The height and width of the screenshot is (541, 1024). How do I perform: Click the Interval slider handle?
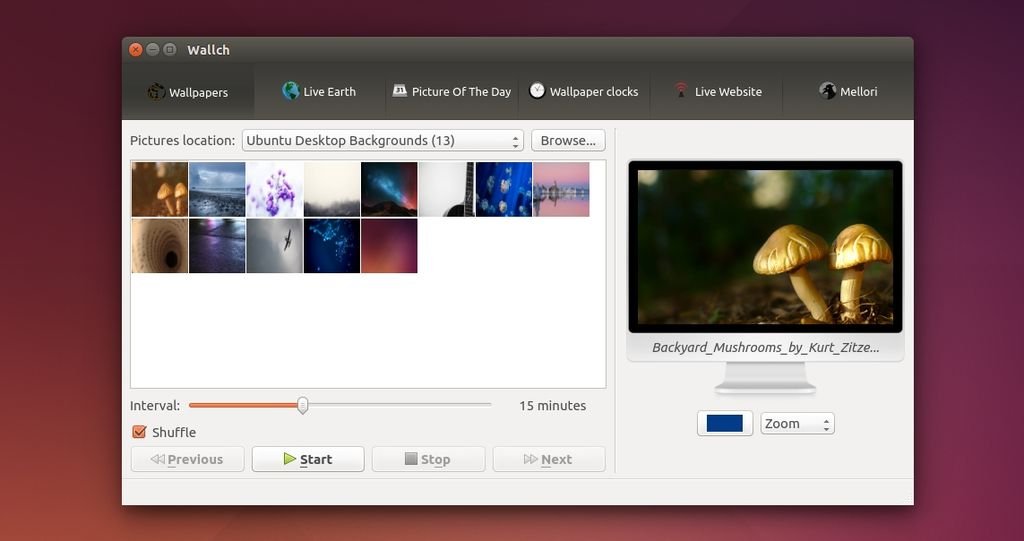click(302, 405)
